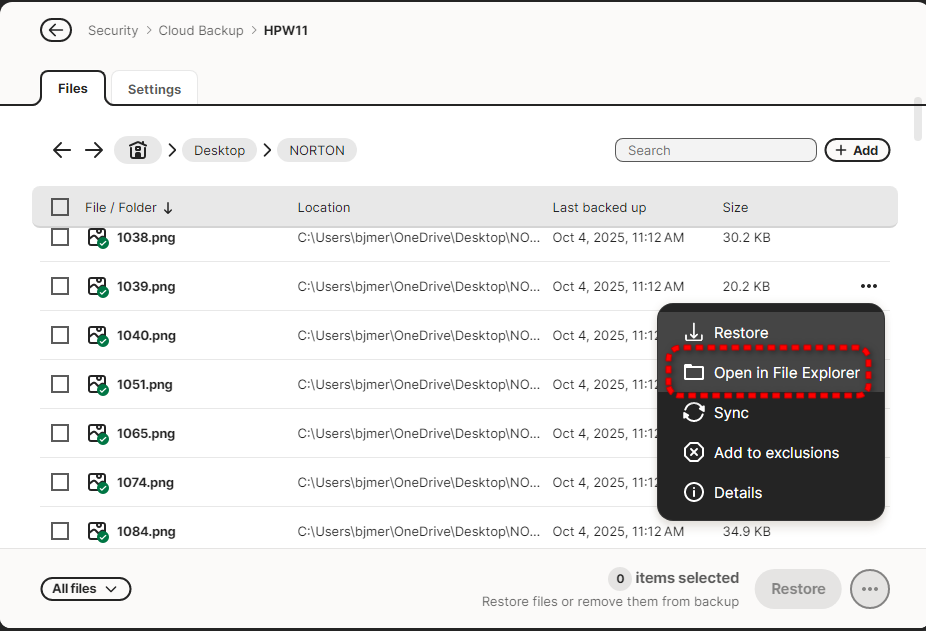Click the 1051.png image file icon
The height and width of the screenshot is (631, 926).
(x=98, y=385)
